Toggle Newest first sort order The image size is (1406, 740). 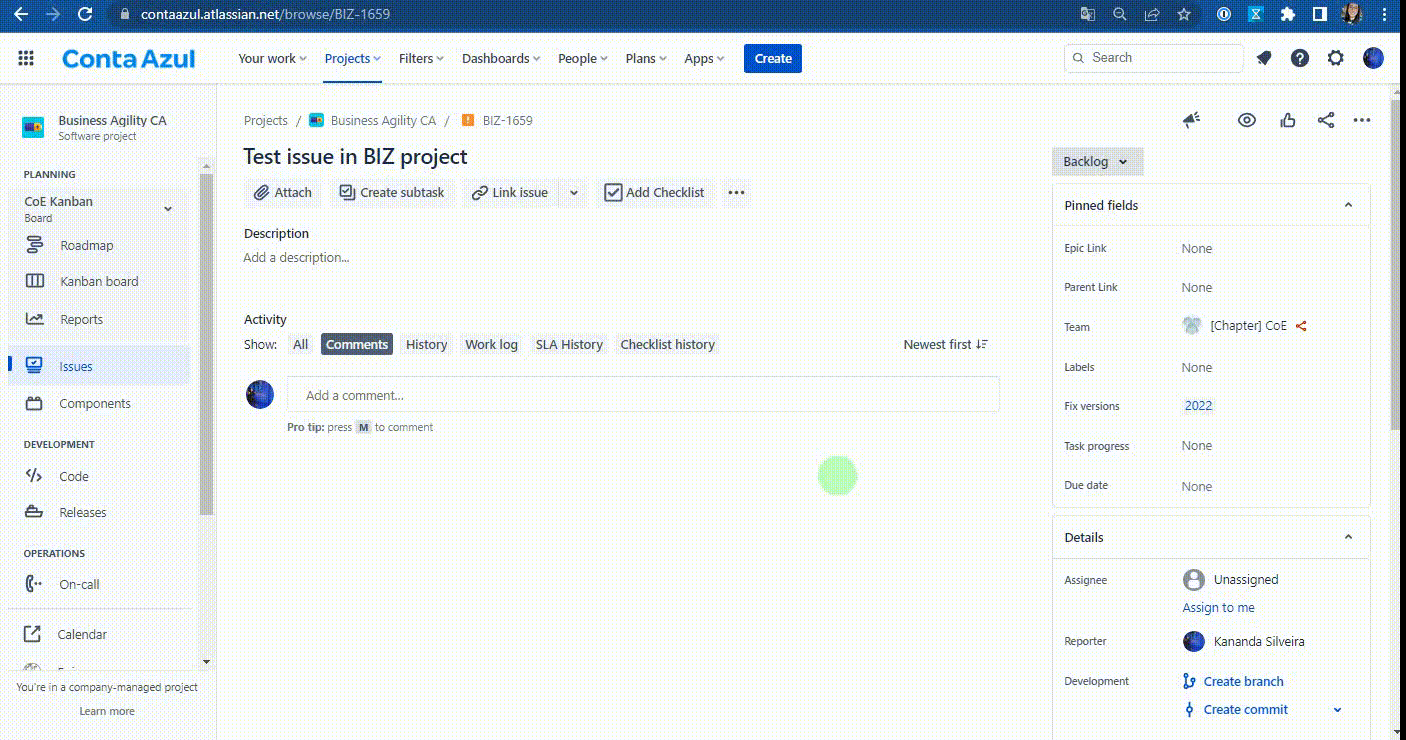(946, 344)
